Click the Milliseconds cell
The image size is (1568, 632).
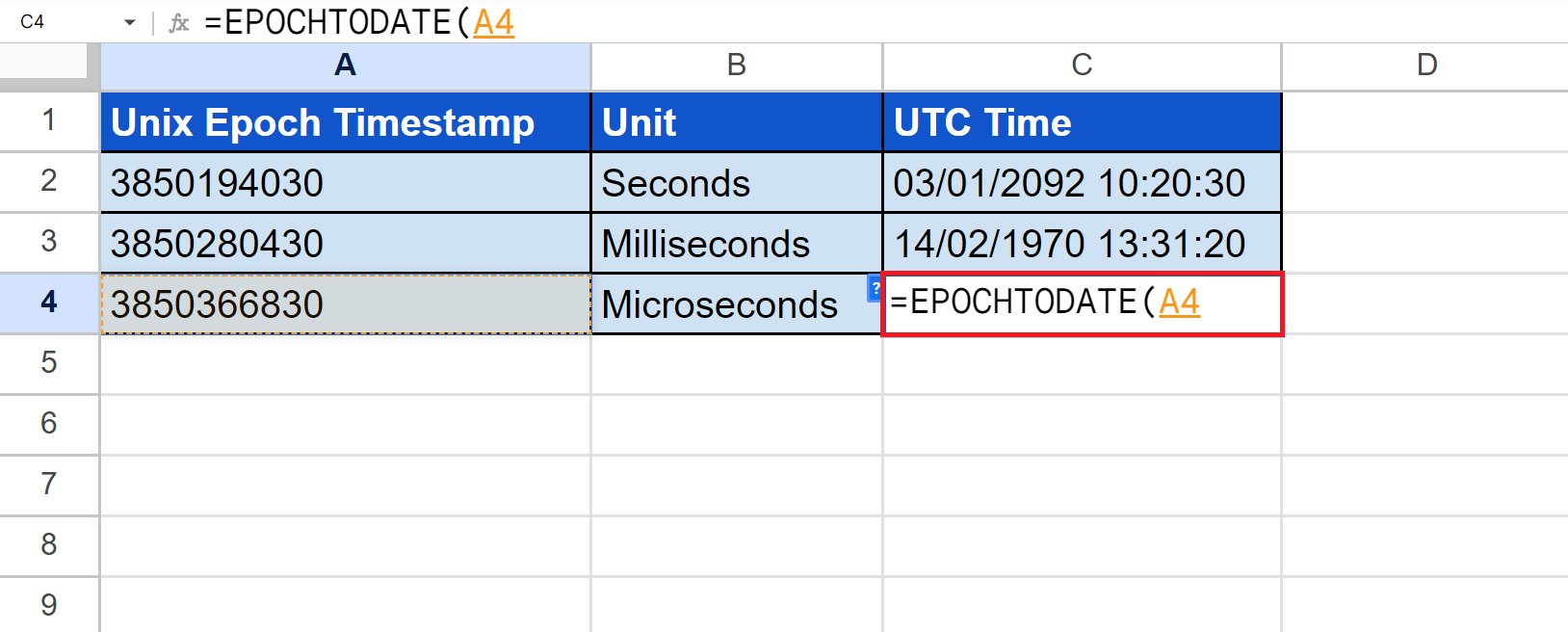[736, 244]
